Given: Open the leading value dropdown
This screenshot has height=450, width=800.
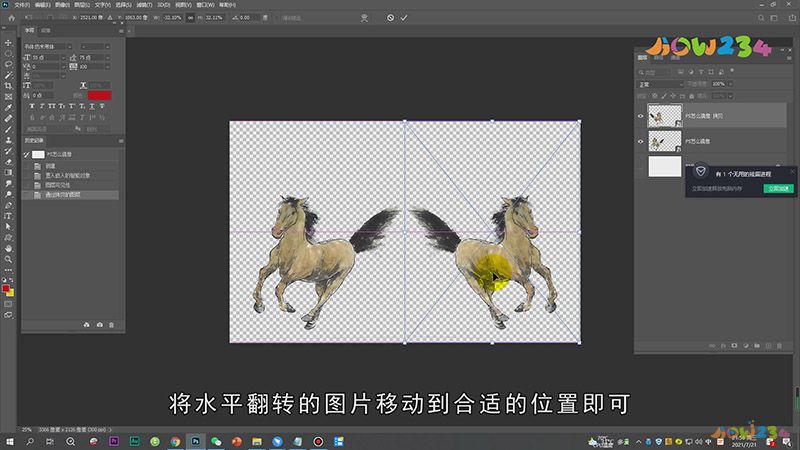Looking at the screenshot, I should point(107,58).
